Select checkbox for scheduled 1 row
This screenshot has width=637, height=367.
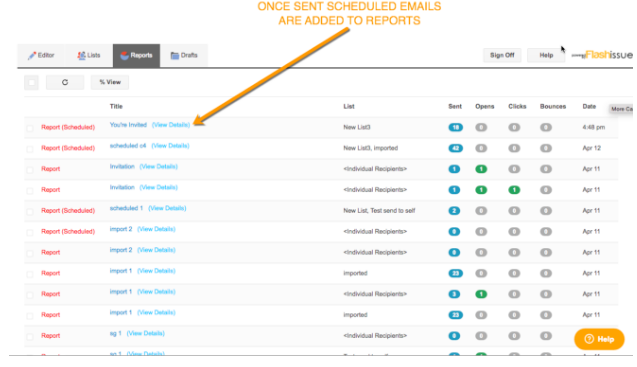[x=30, y=211]
